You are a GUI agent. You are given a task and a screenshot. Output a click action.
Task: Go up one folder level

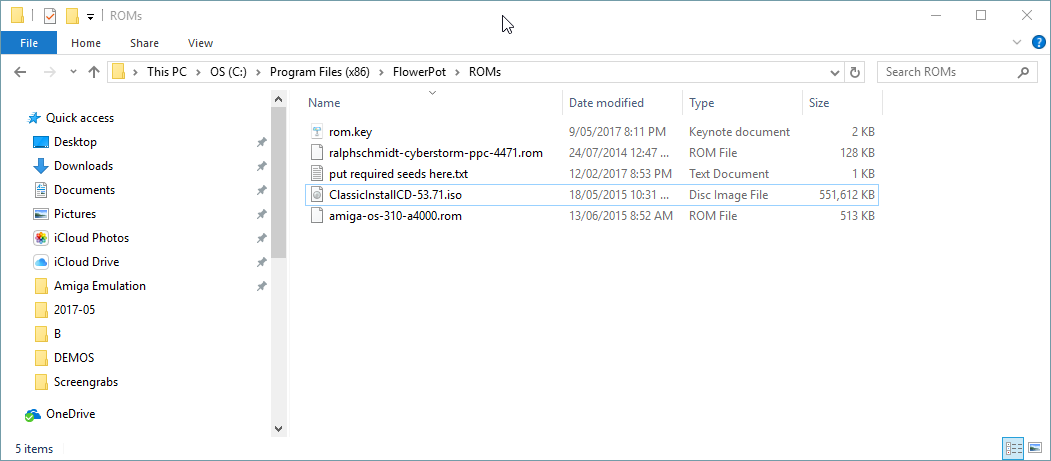click(x=94, y=72)
